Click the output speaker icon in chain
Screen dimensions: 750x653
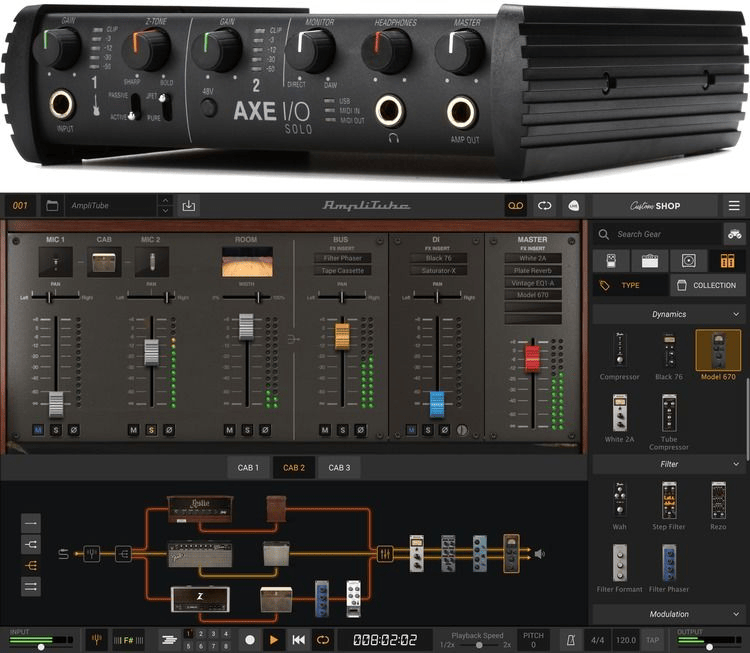pyautogui.click(x=540, y=554)
